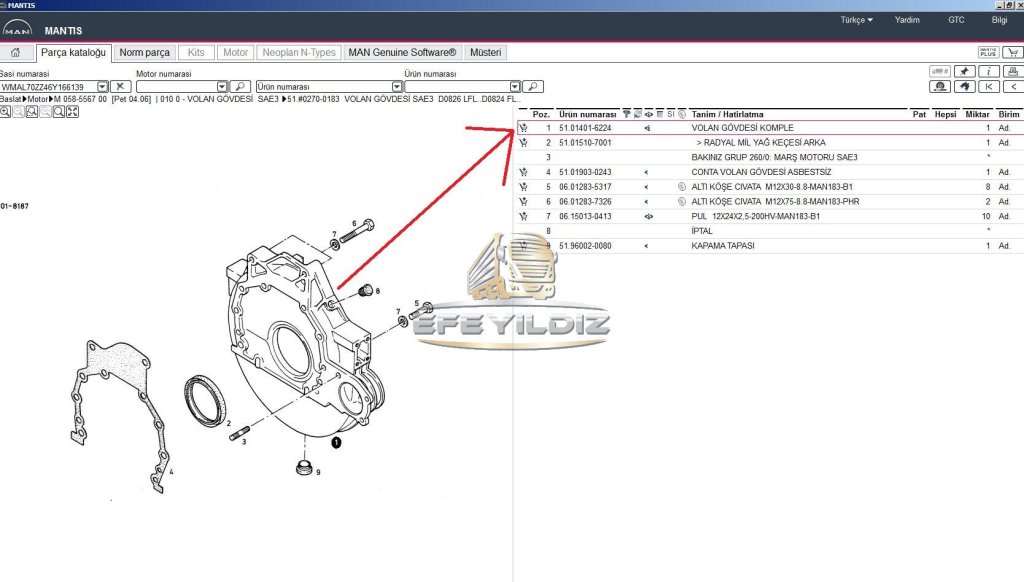Click the GTC link
Image resolution: width=1024 pixels, height=582 pixels.
(x=956, y=20)
